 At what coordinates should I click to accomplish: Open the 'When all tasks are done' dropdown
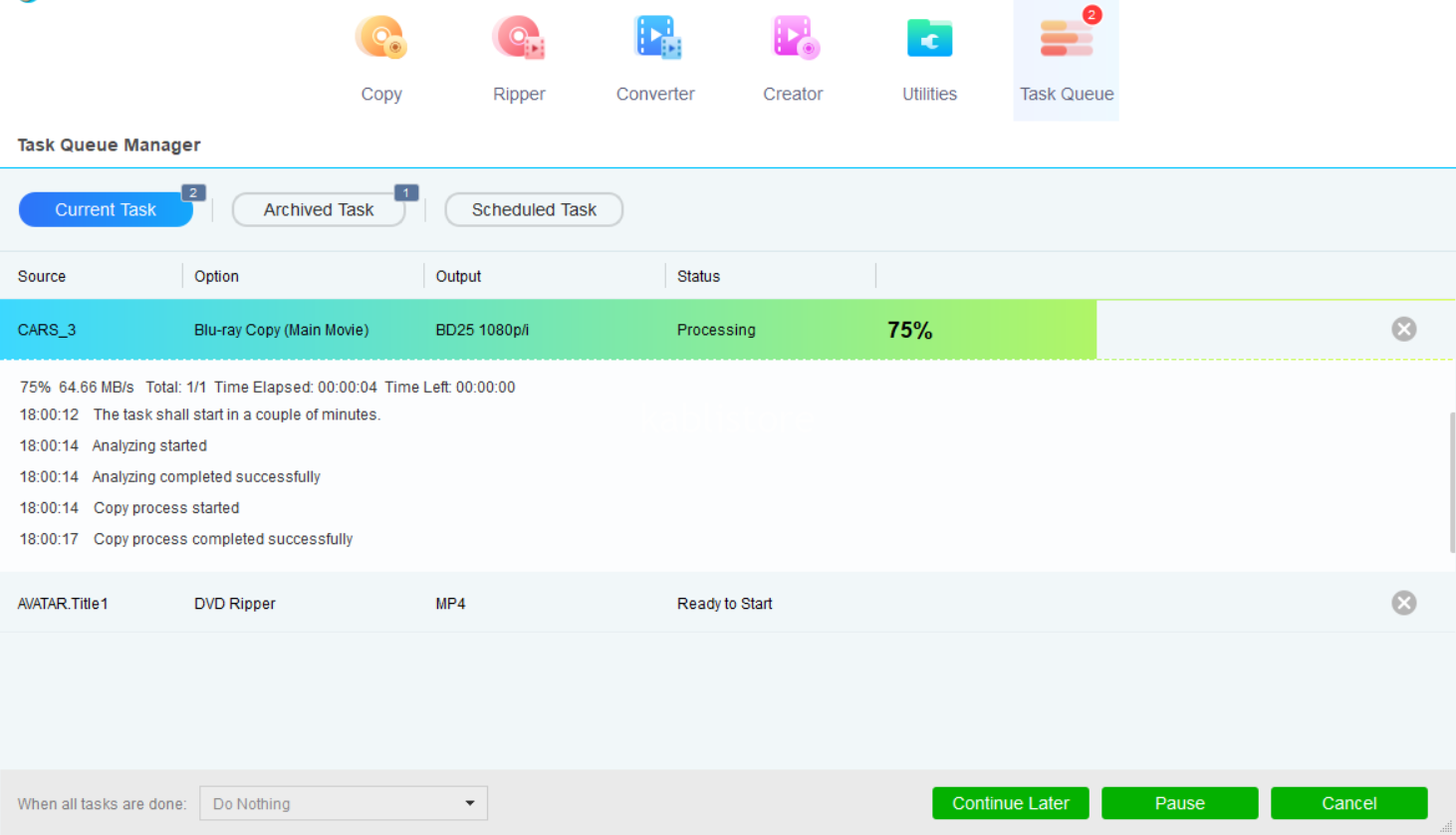tap(344, 803)
